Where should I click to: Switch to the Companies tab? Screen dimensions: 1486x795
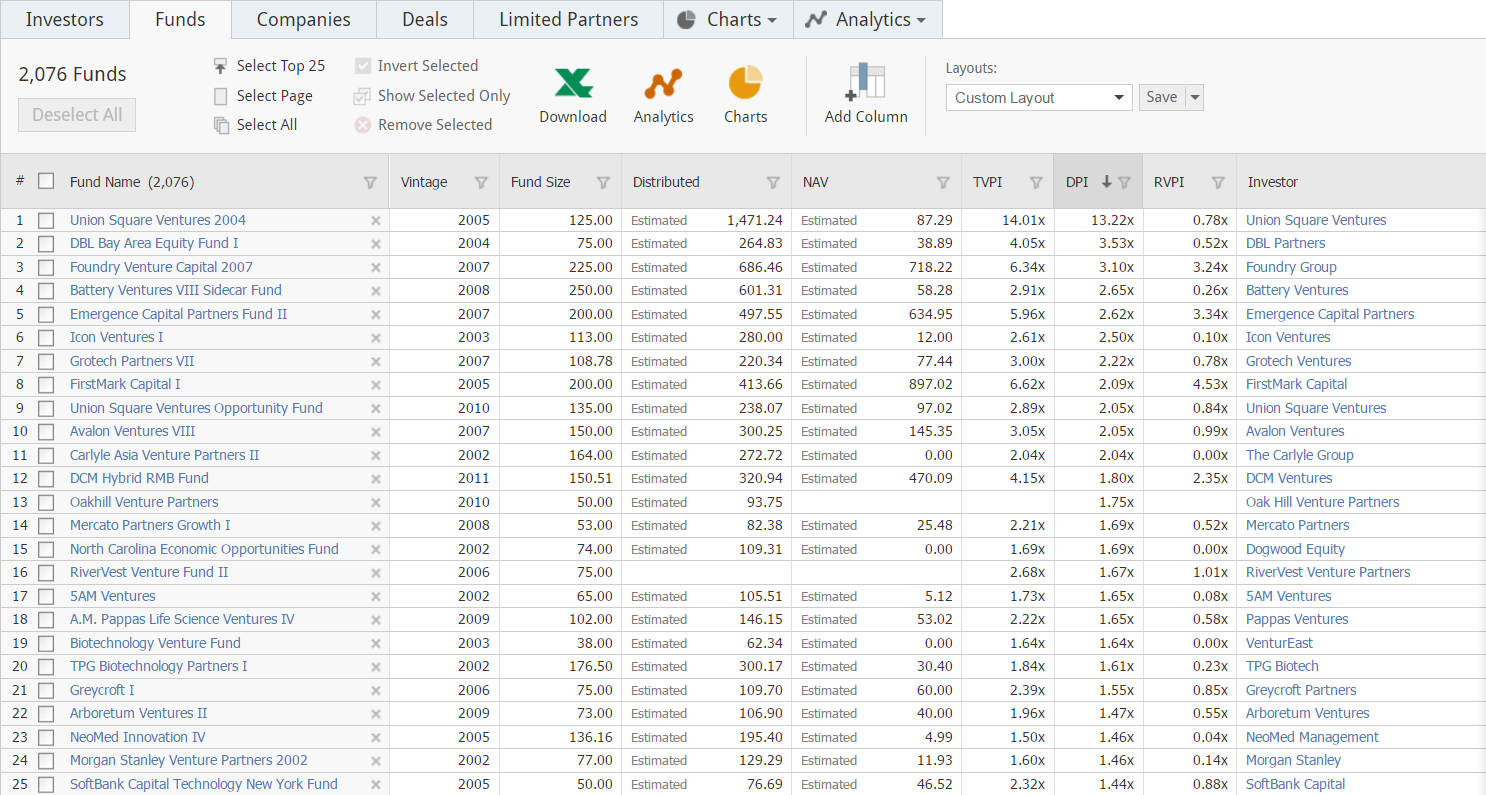[304, 19]
